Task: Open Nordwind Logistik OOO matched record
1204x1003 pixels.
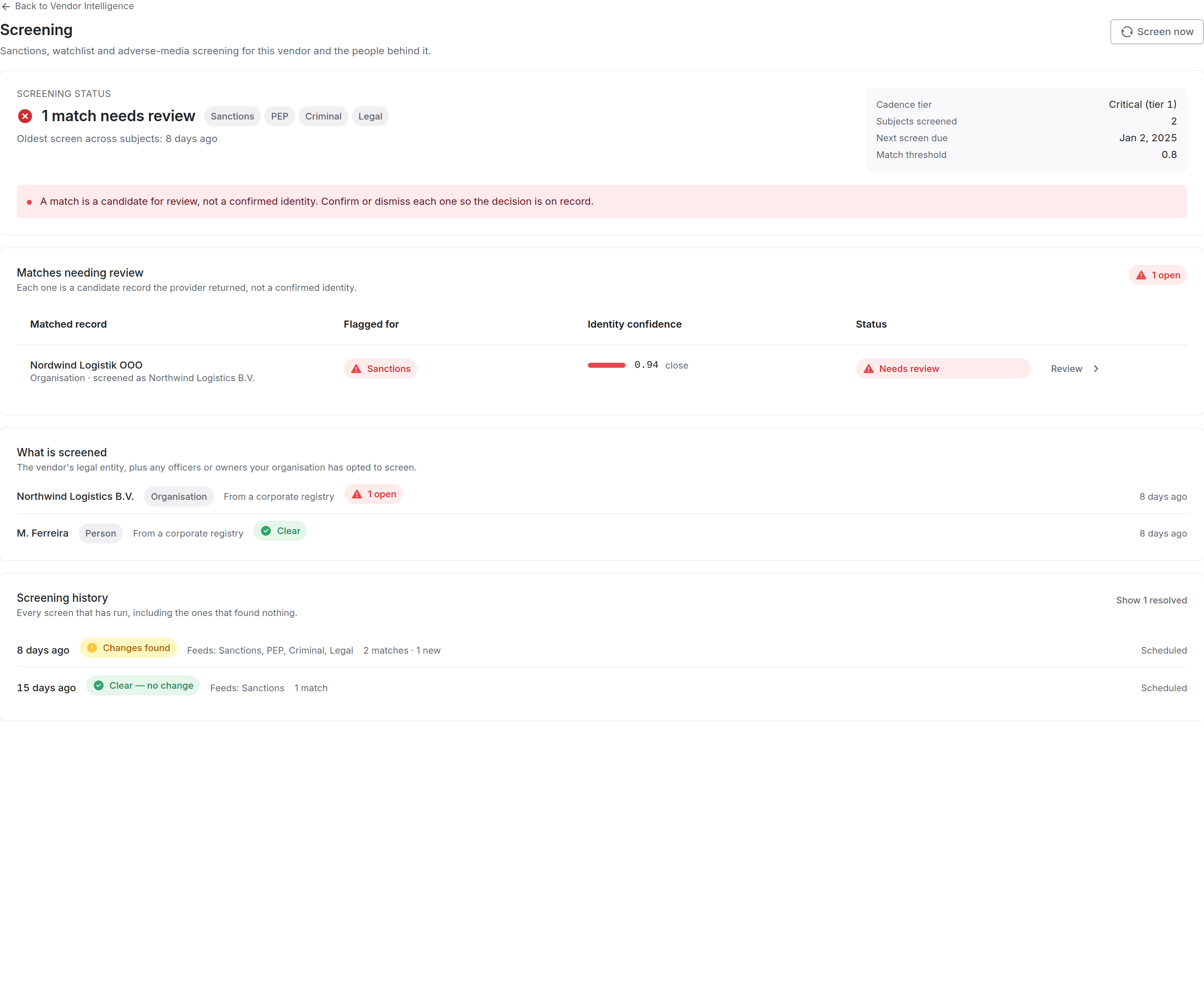Action: 86,365
